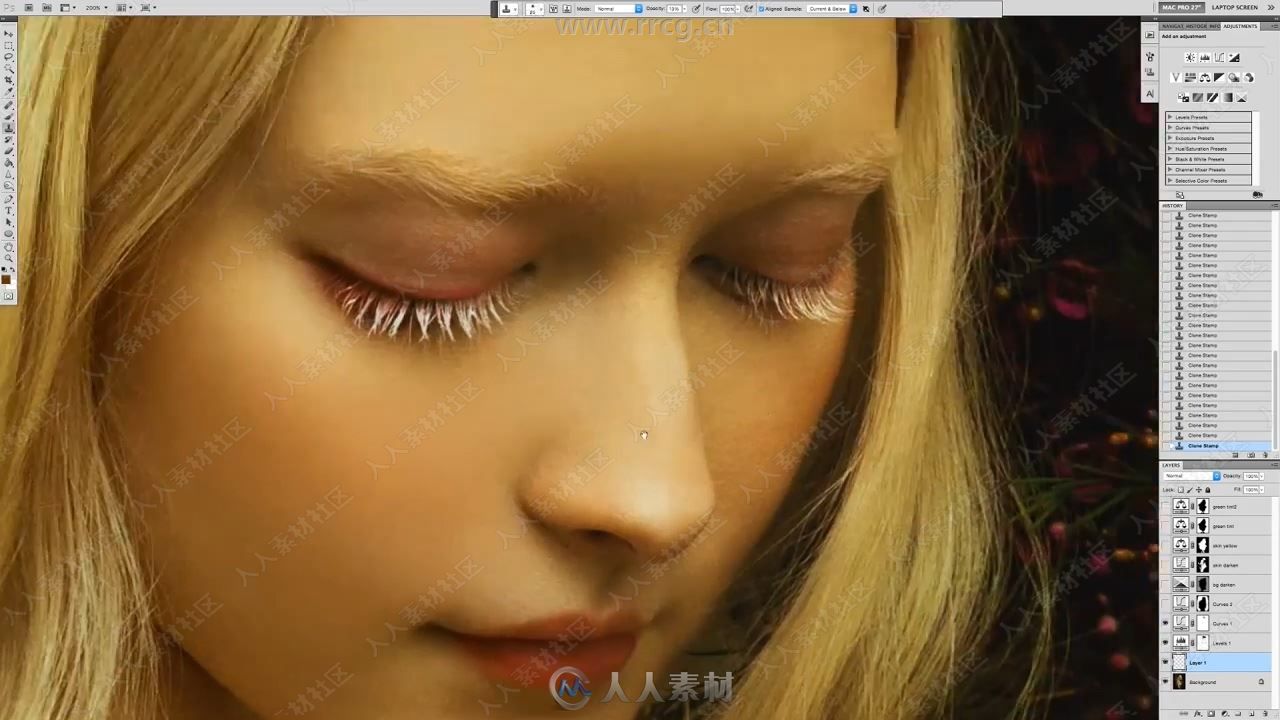
Task: Show the skin darken layer
Action: coord(1165,565)
